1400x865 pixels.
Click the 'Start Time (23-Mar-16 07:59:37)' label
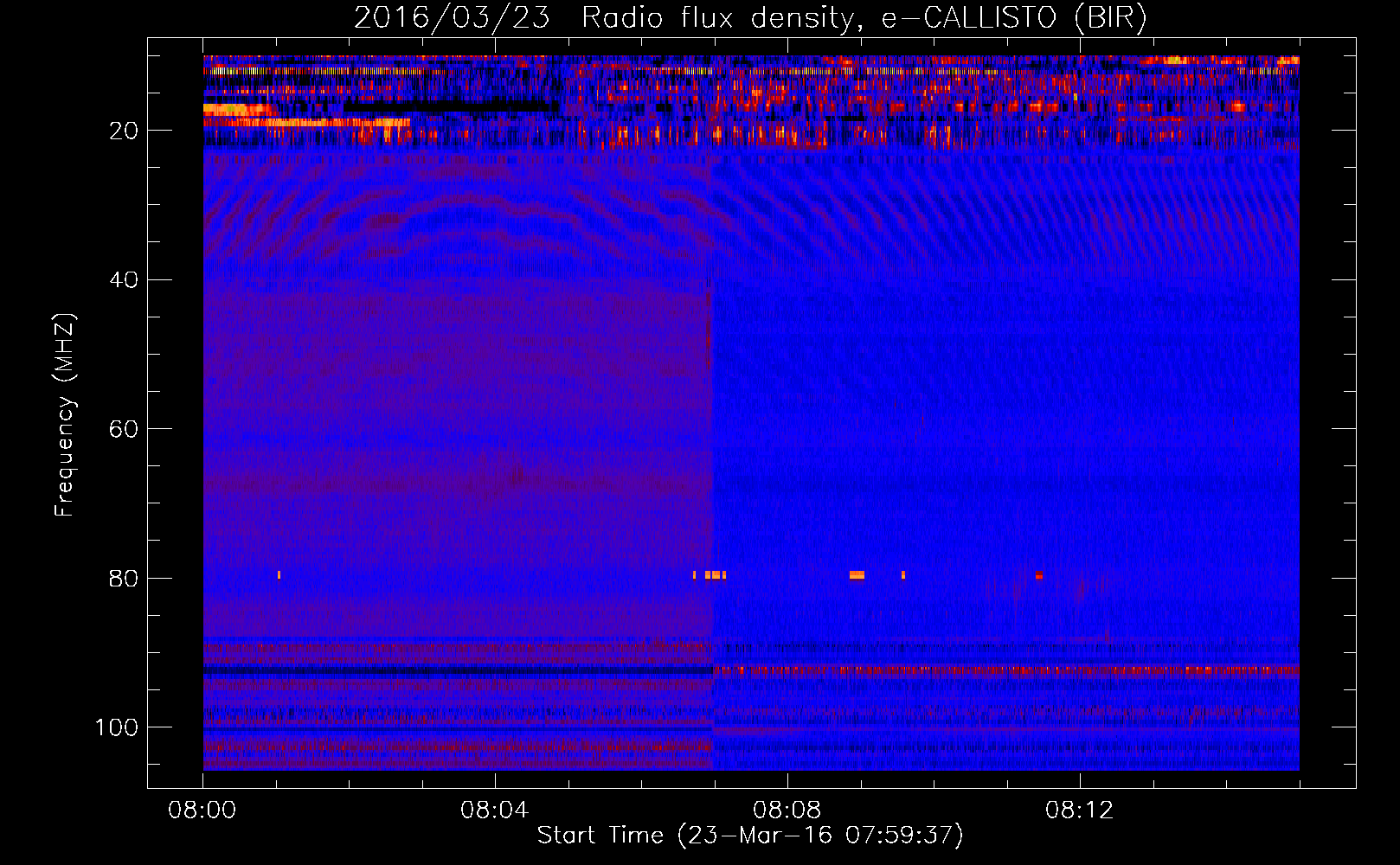tap(750, 836)
